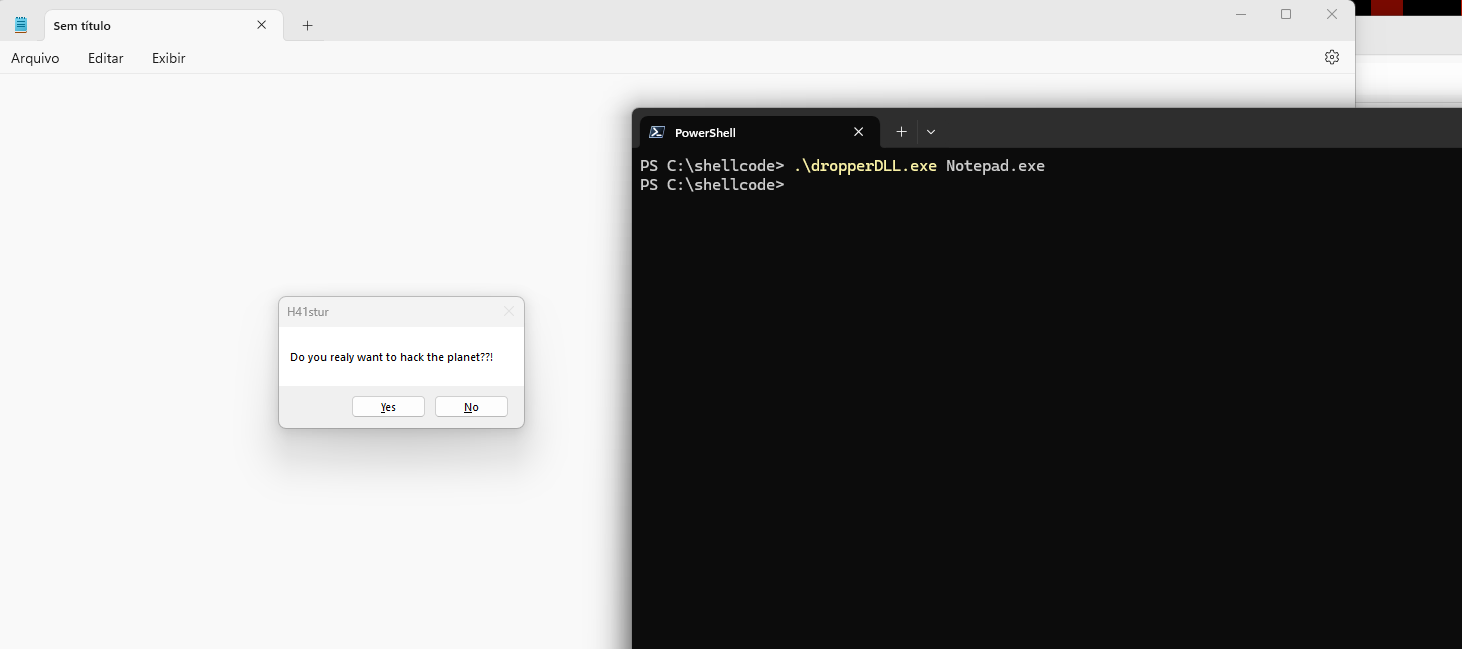The height and width of the screenshot is (649, 1462).
Task: Open Notepad settings with the gear icon
Action: point(1331,57)
